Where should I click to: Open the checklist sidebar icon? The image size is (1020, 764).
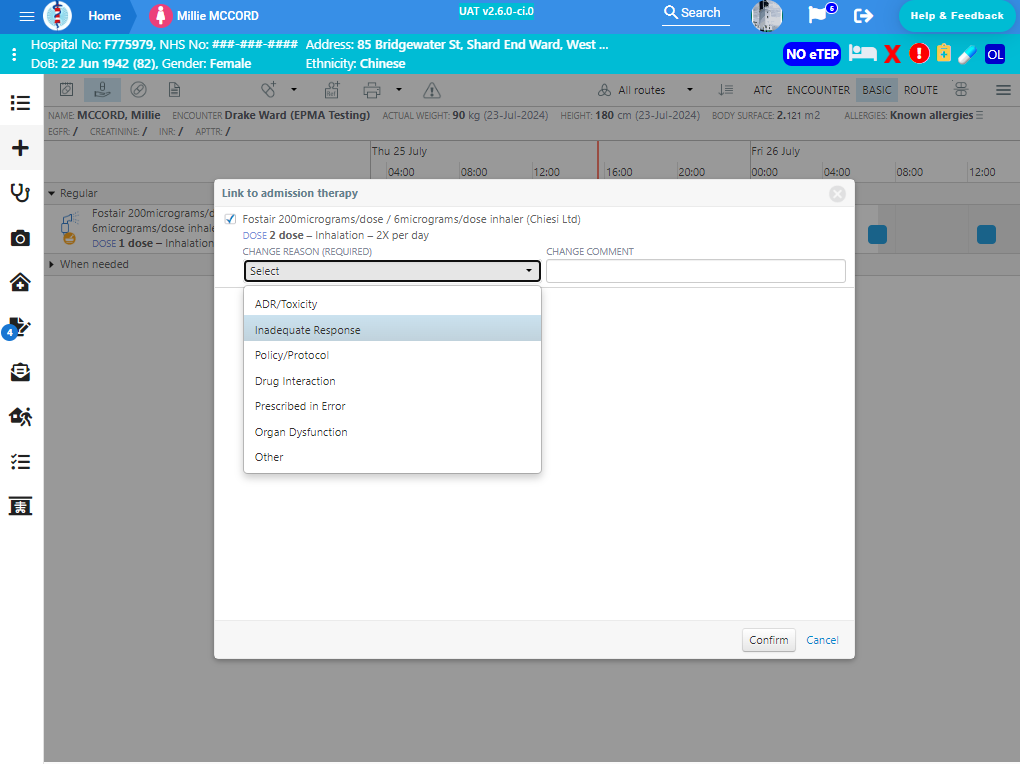(20, 462)
